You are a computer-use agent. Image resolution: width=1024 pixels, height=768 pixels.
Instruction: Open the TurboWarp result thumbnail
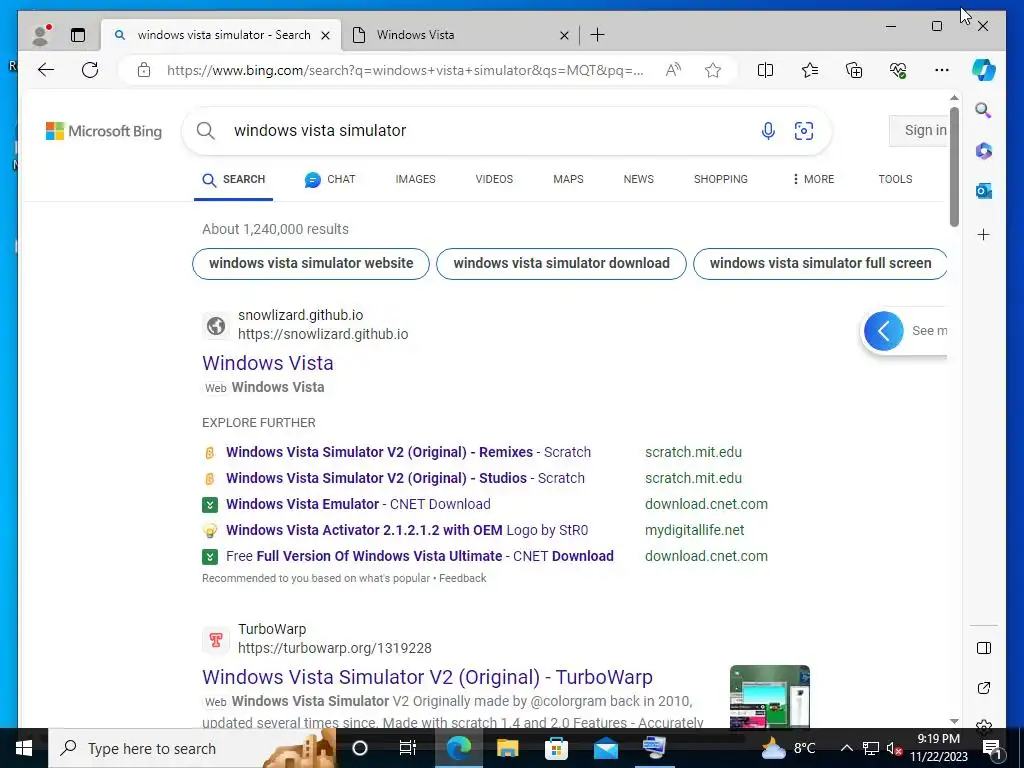click(x=770, y=696)
